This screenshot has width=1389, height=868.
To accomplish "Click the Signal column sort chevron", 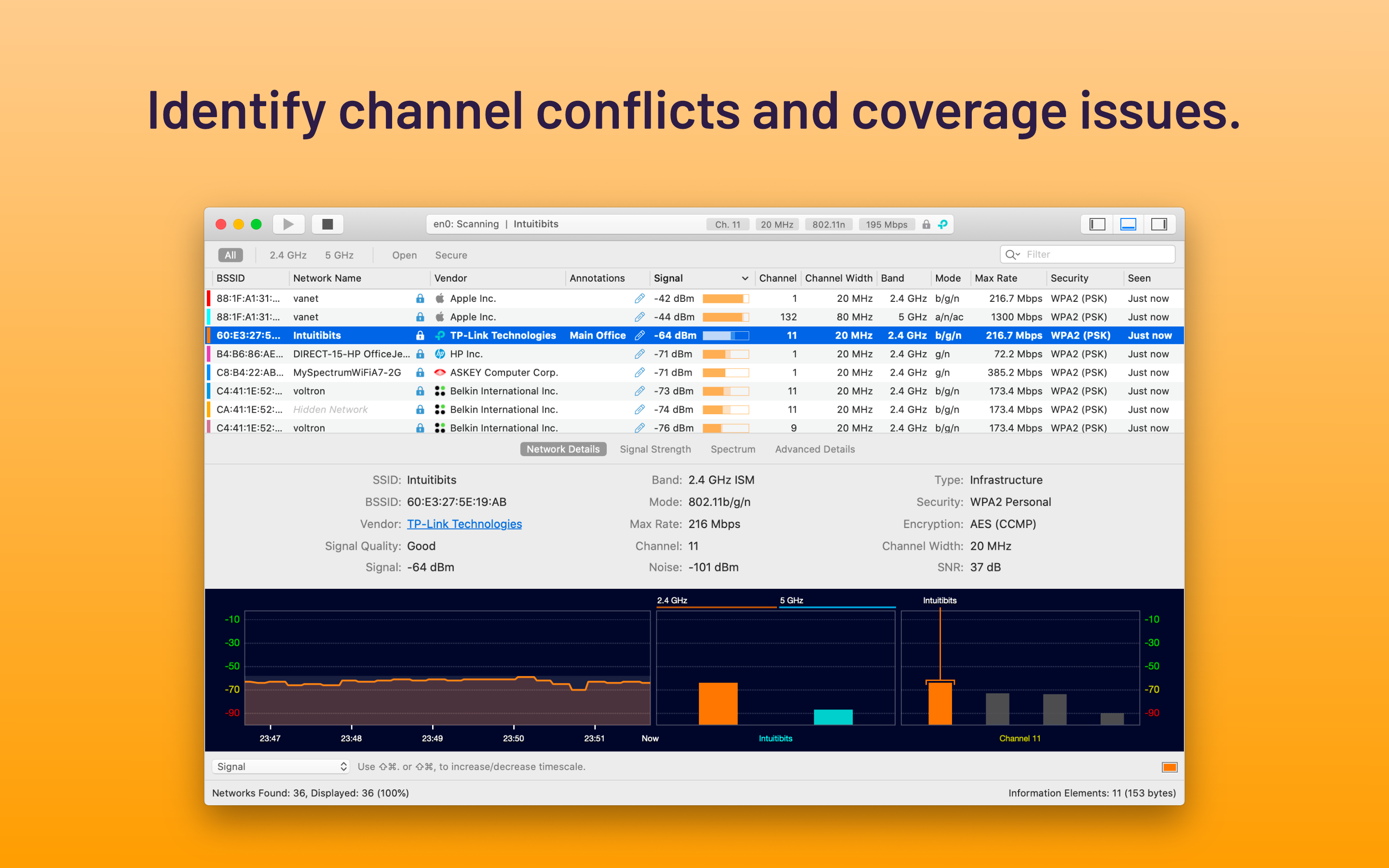I will pos(745,278).
